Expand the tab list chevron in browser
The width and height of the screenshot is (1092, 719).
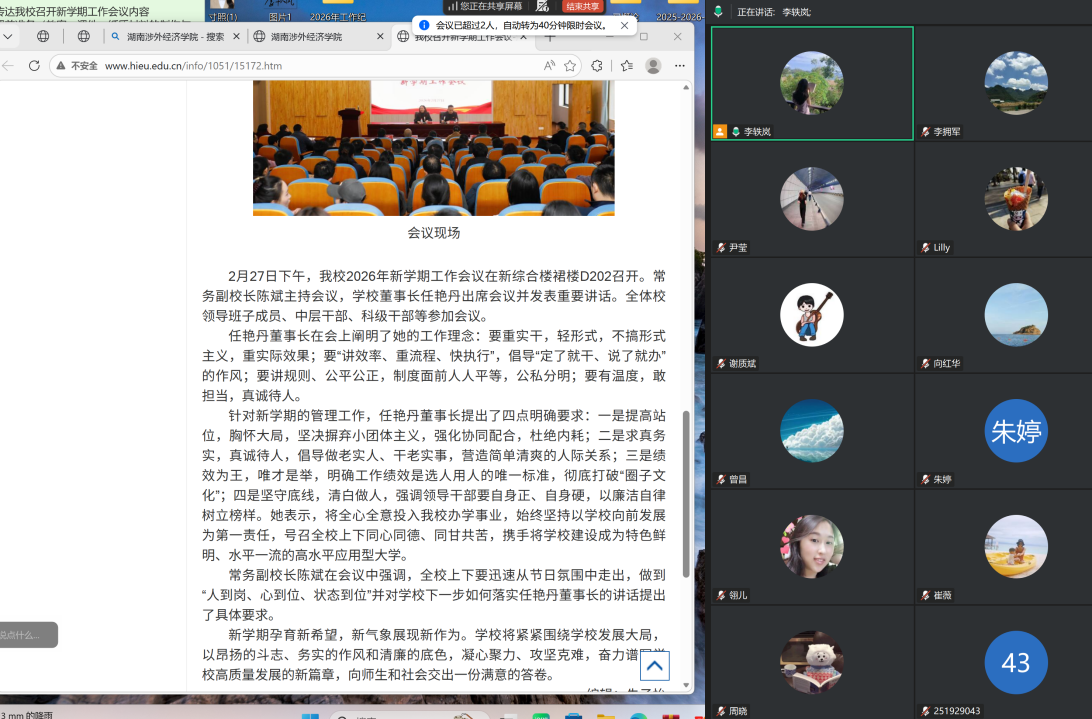tap(8, 36)
